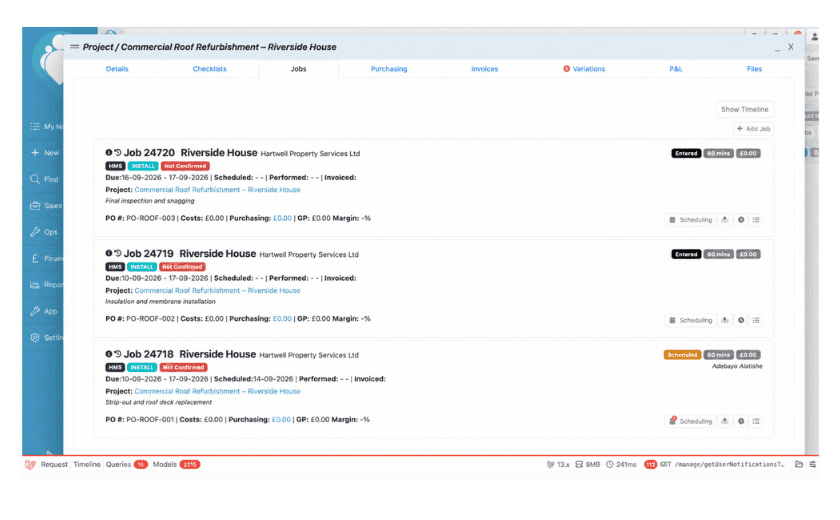Open the list icon button on Job 24718
This screenshot has height=520, width=840.
756,421
